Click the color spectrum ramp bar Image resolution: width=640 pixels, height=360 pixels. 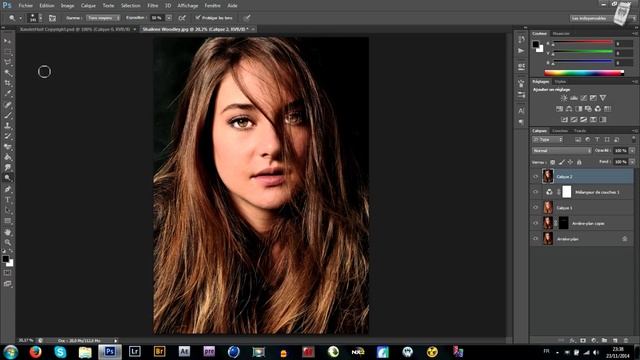coord(584,73)
